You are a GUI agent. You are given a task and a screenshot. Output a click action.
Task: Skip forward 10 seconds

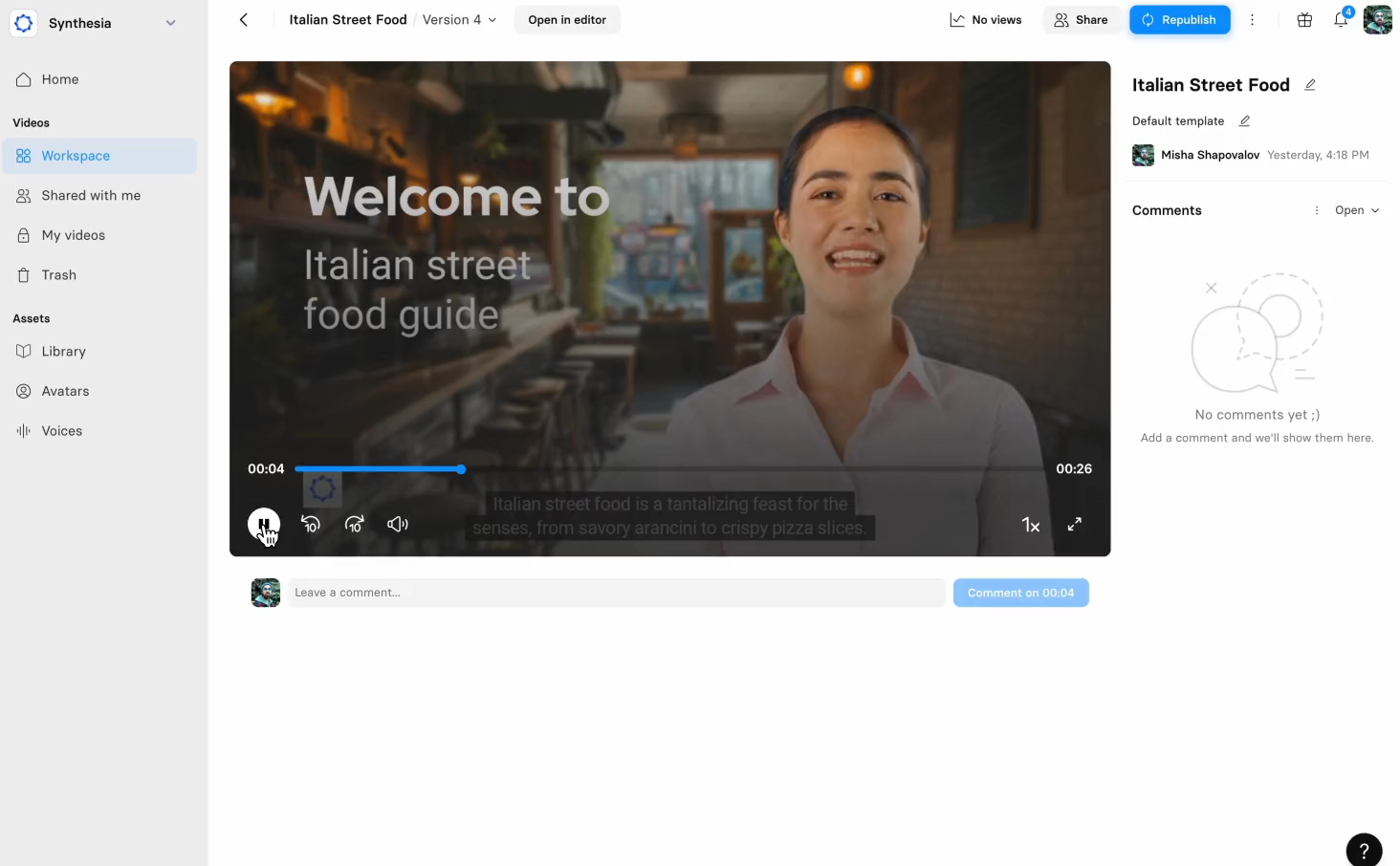click(x=355, y=524)
